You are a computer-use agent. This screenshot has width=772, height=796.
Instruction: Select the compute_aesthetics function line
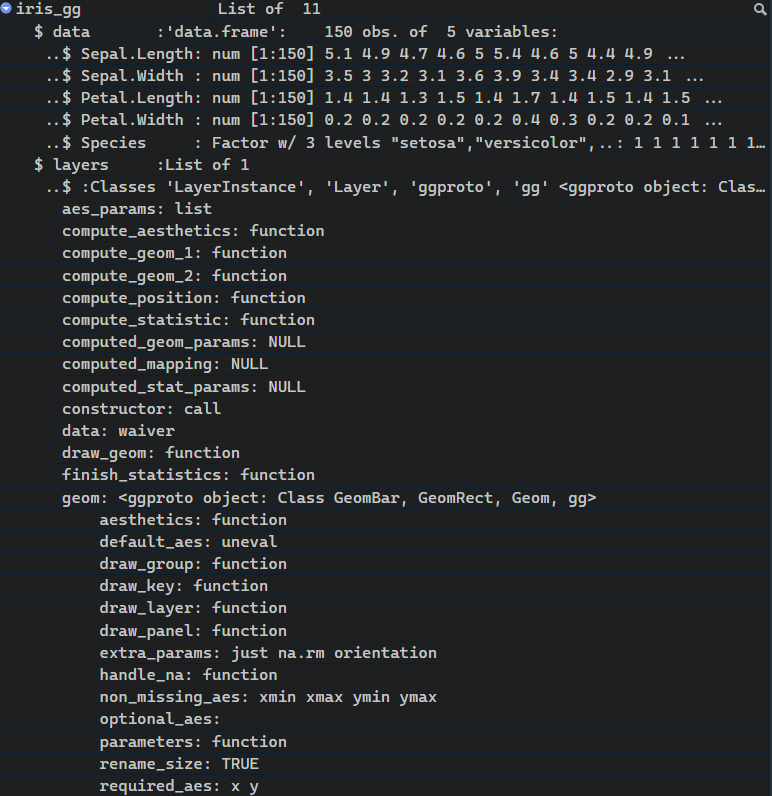(193, 231)
